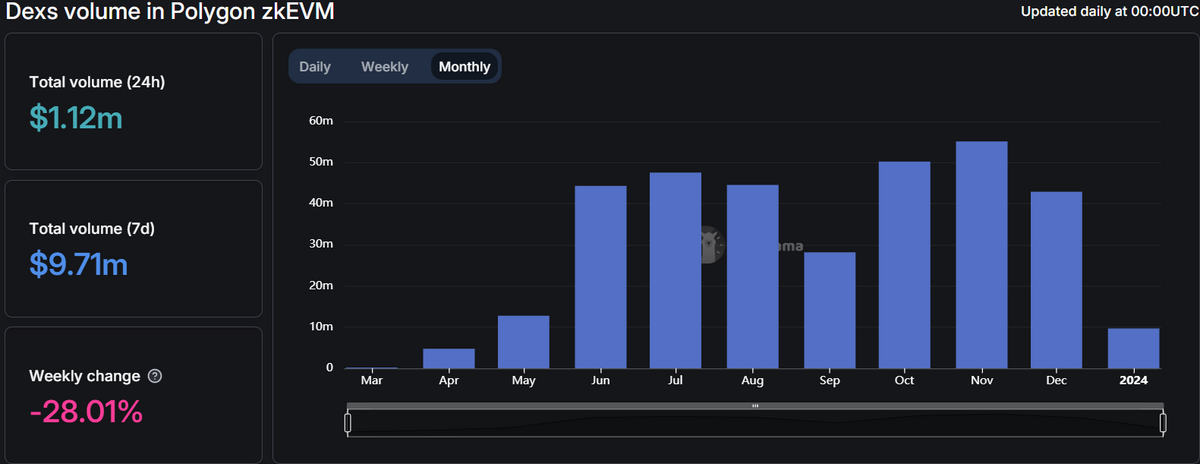
Task: Click the 20m y-axis label
Action: coord(321,286)
